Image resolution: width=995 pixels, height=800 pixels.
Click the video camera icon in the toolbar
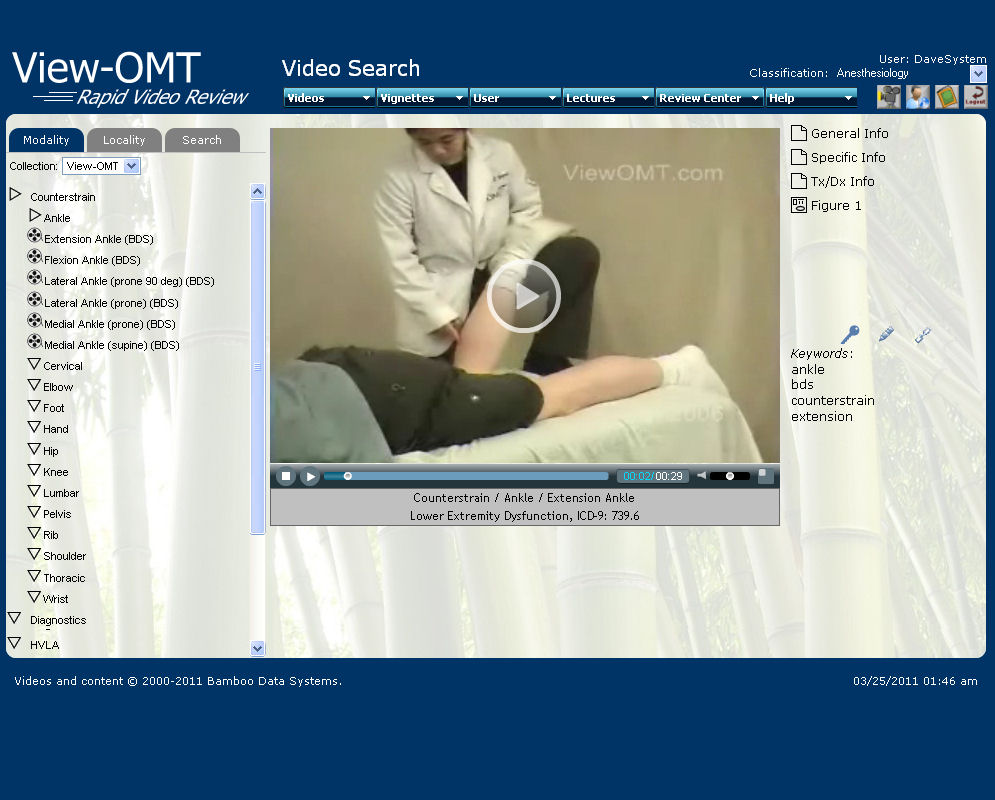pyautogui.click(x=888, y=97)
